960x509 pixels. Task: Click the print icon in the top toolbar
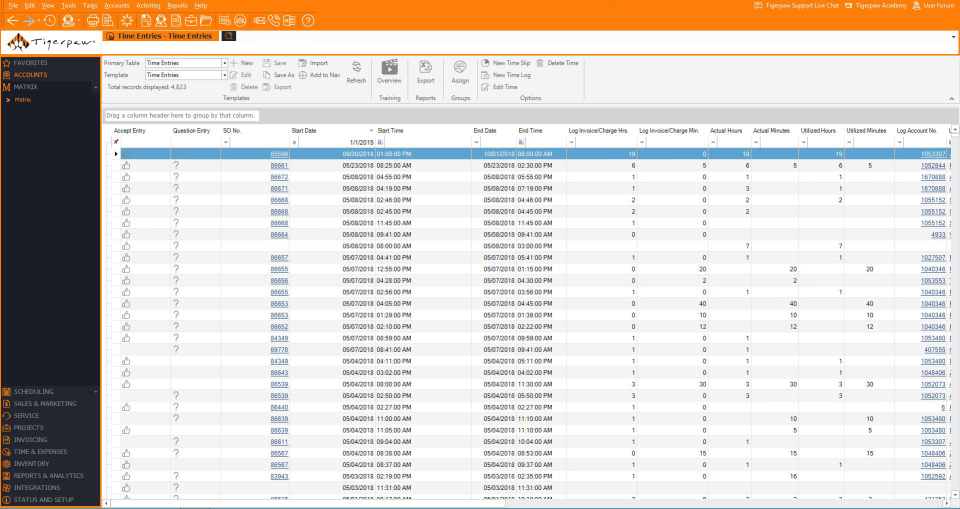point(92,21)
